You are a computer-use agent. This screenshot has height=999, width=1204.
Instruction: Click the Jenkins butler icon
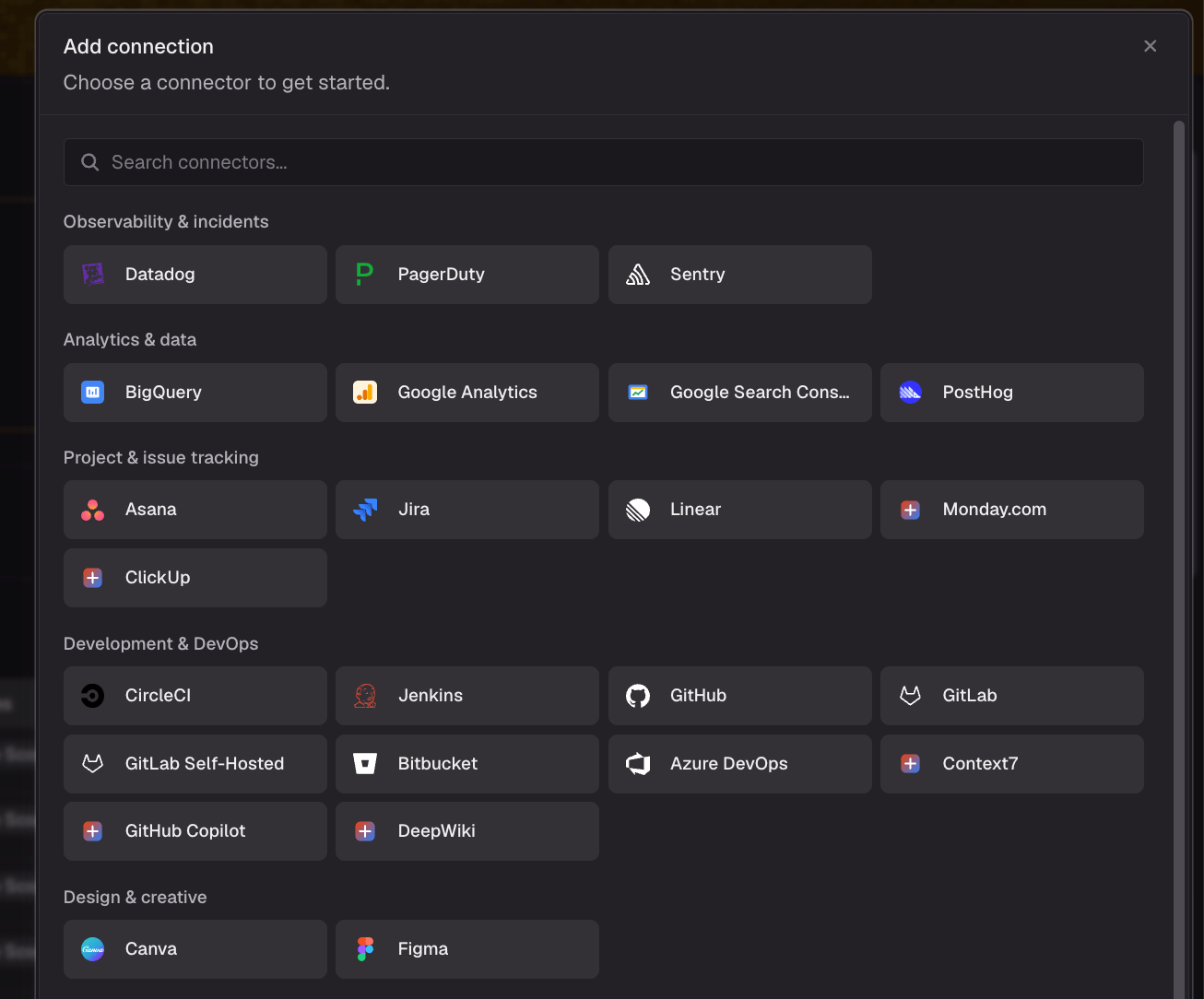365,696
